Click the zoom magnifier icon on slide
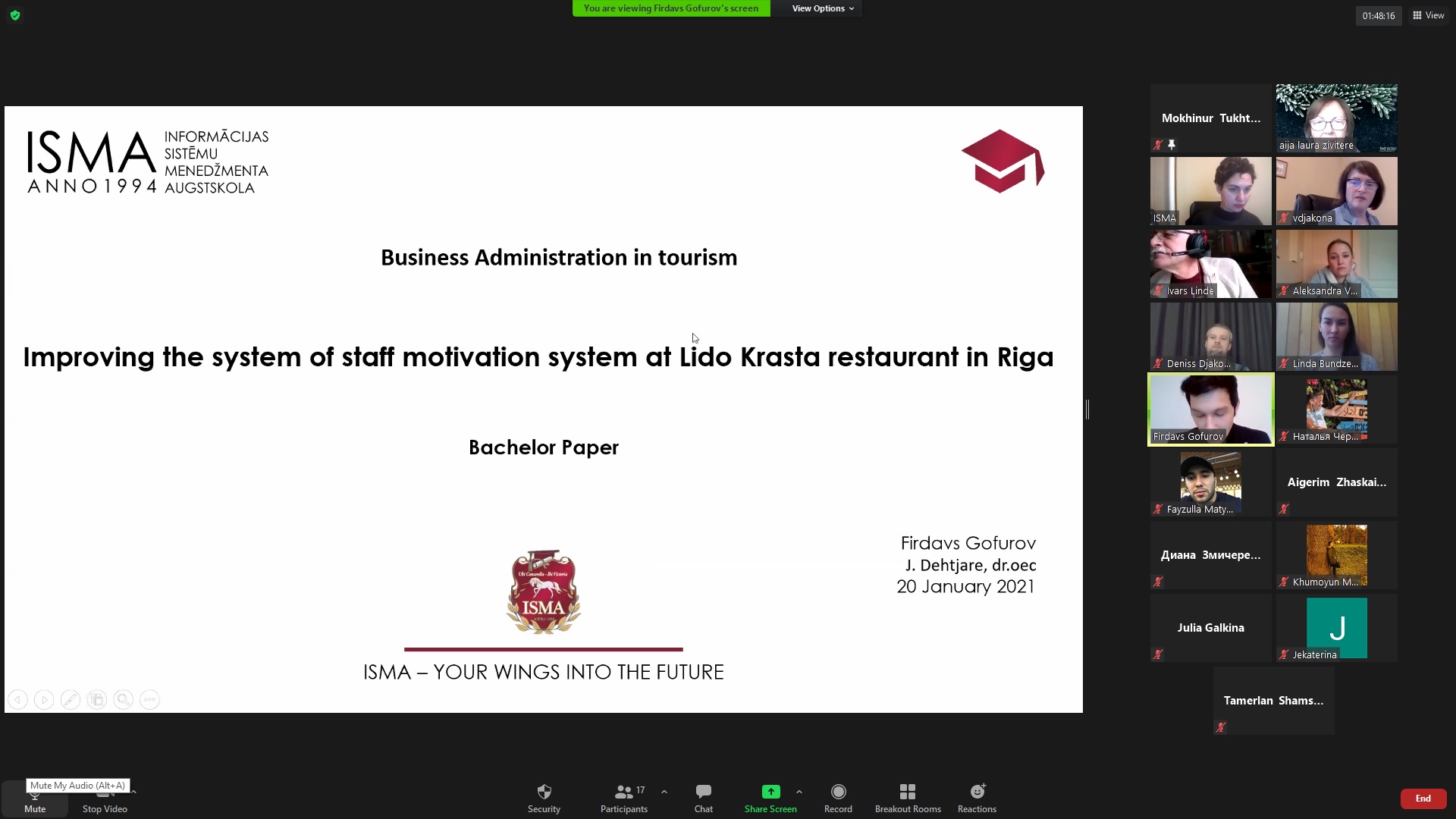The height and width of the screenshot is (819, 1456). pyautogui.click(x=124, y=699)
